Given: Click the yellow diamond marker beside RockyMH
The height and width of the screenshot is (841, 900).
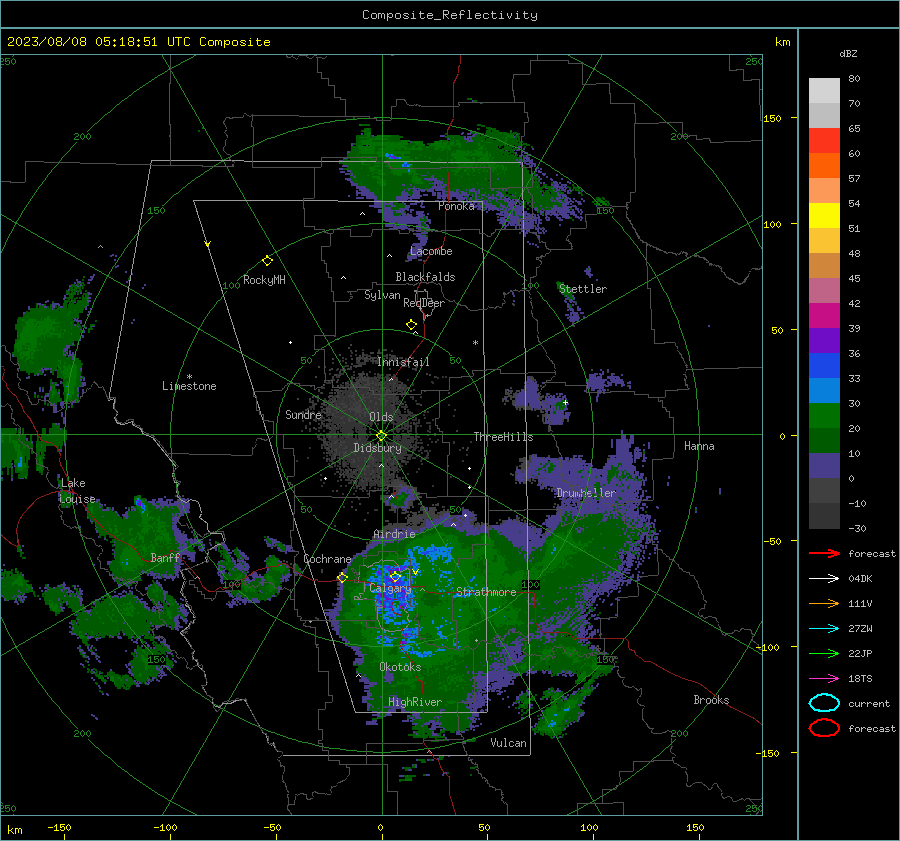Looking at the screenshot, I should click(267, 261).
